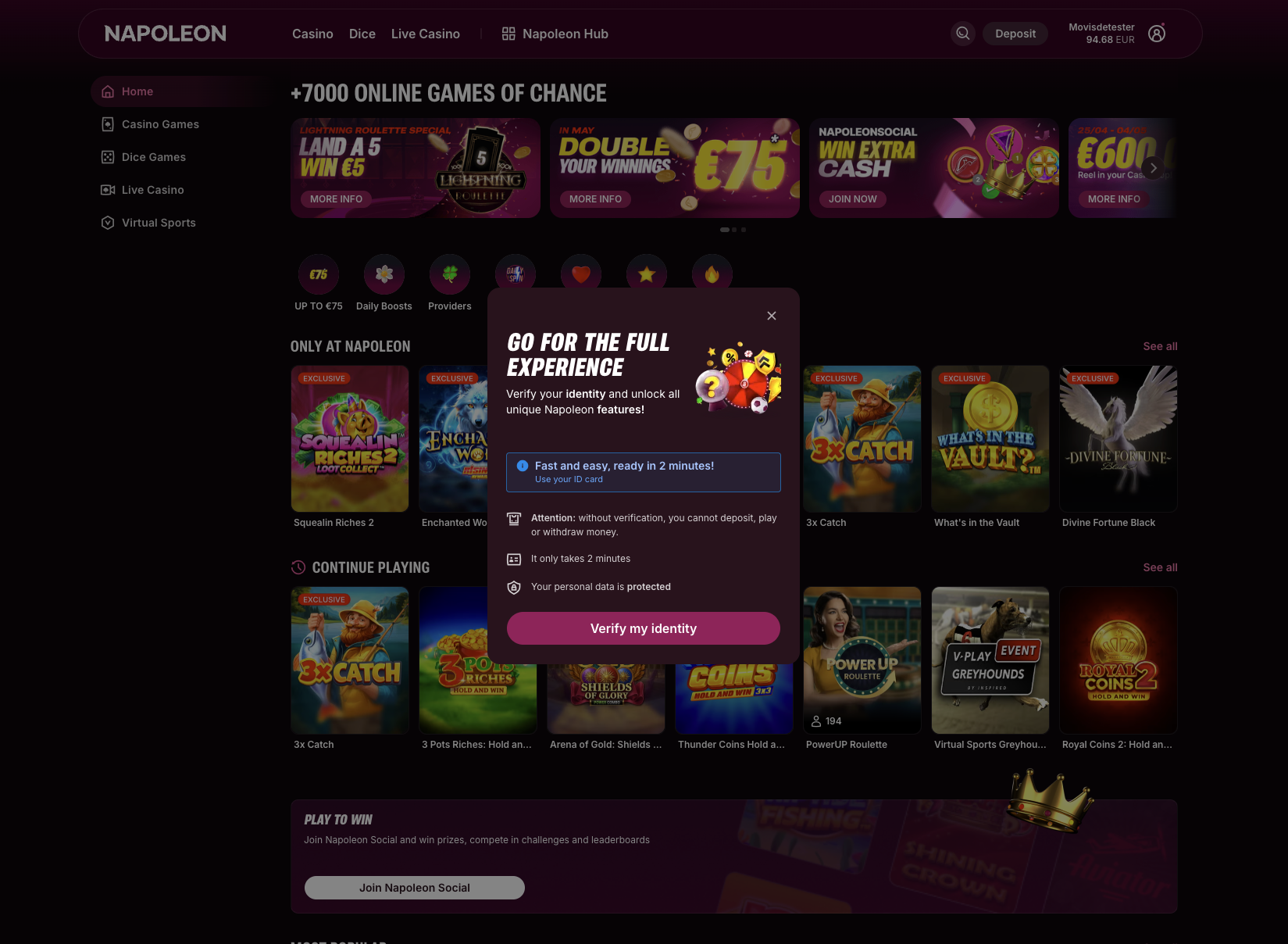Open the Providers clover icon
This screenshot has width=1288, height=944.
[450, 274]
